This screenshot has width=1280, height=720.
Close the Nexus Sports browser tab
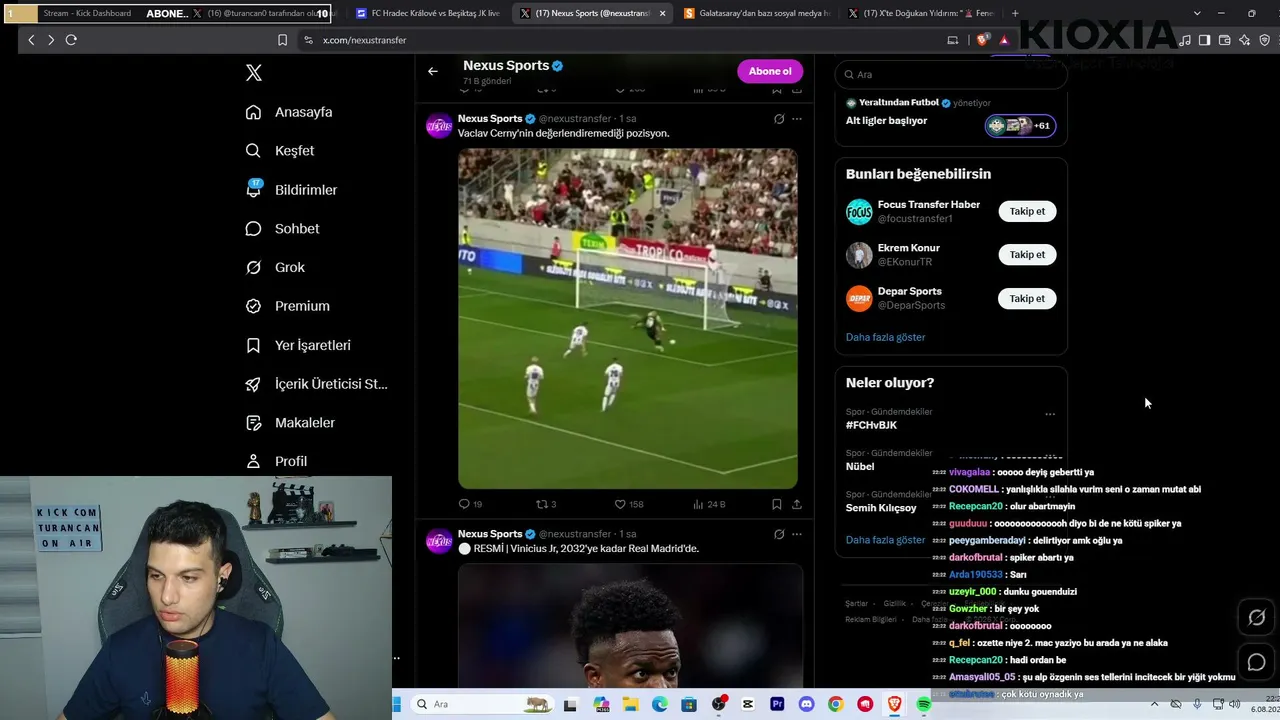coord(662,13)
